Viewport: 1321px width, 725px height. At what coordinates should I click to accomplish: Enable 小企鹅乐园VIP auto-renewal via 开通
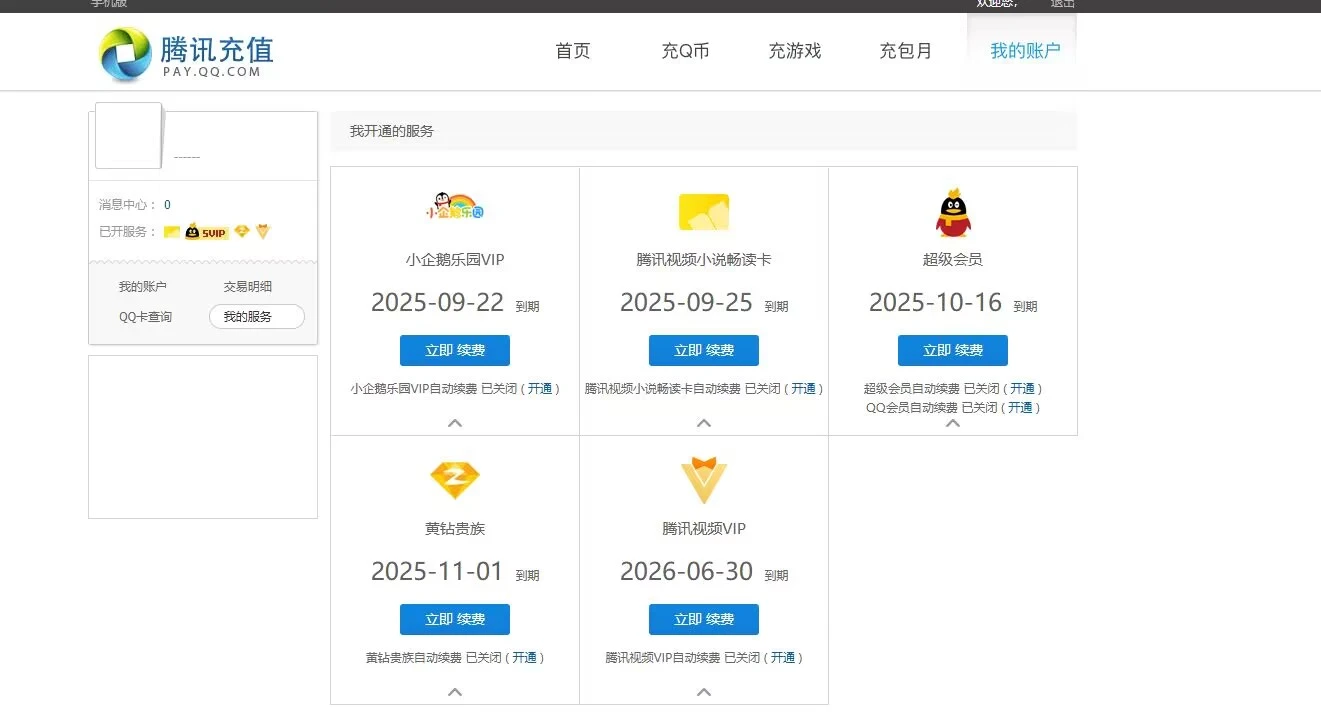(540, 389)
